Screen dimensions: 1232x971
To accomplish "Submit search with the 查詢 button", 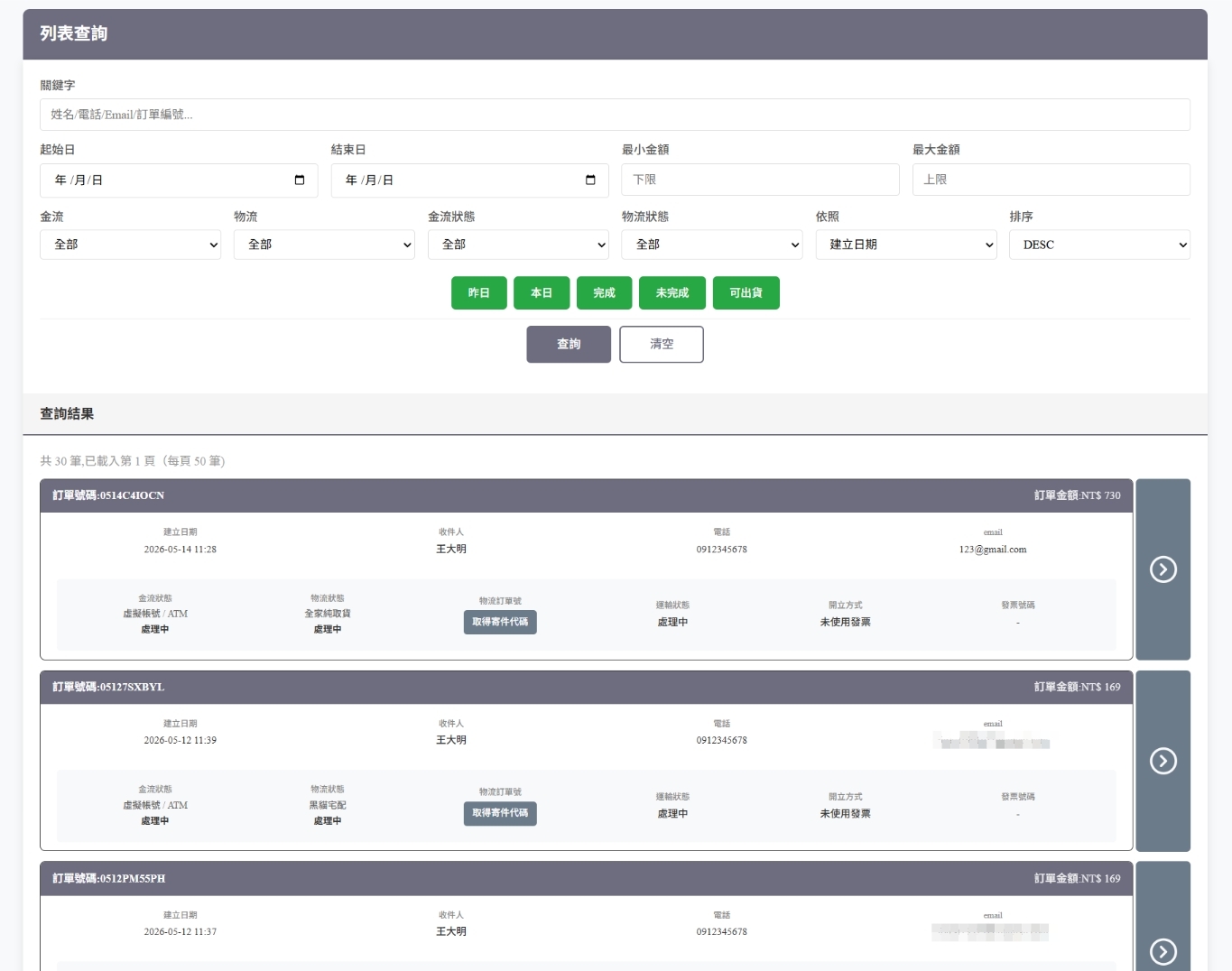I will click(569, 344).
